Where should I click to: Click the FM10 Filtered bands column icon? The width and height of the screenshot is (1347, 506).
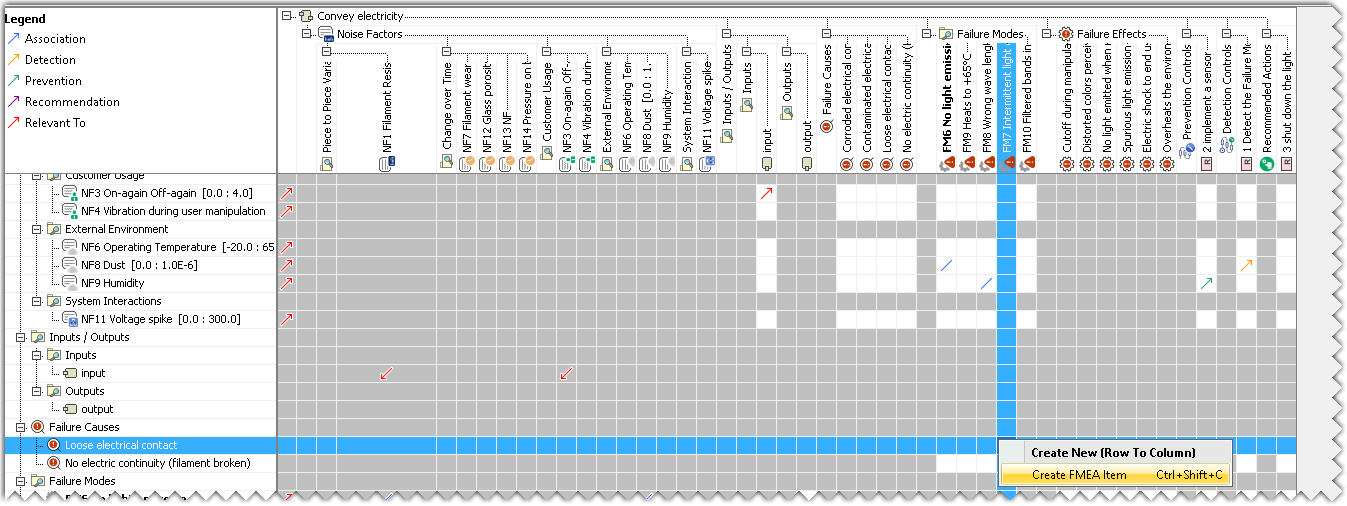click(1026, 163)
